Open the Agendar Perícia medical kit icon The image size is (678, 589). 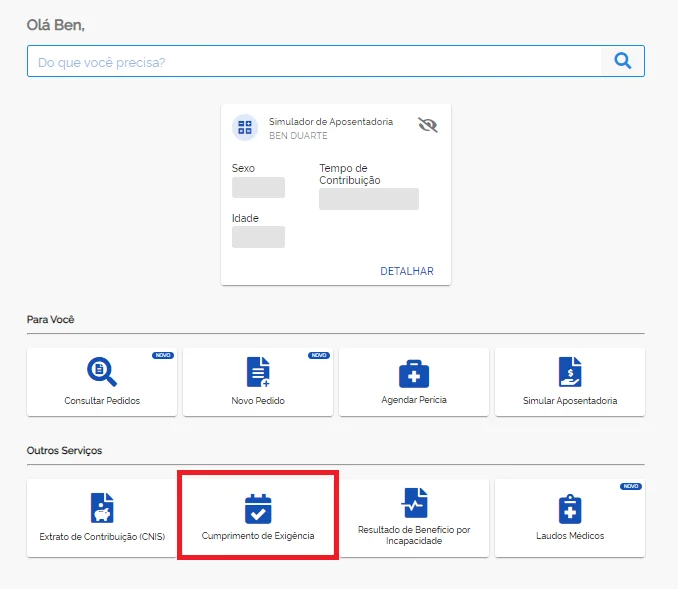[414, 374]
